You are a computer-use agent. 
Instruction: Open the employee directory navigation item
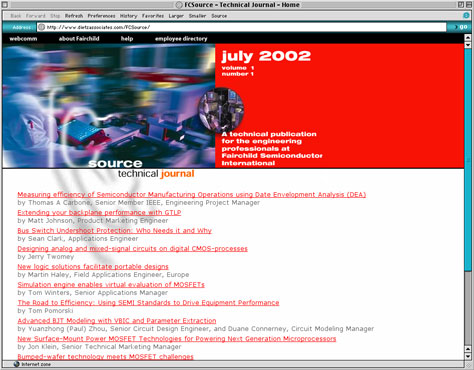[181, 39]
